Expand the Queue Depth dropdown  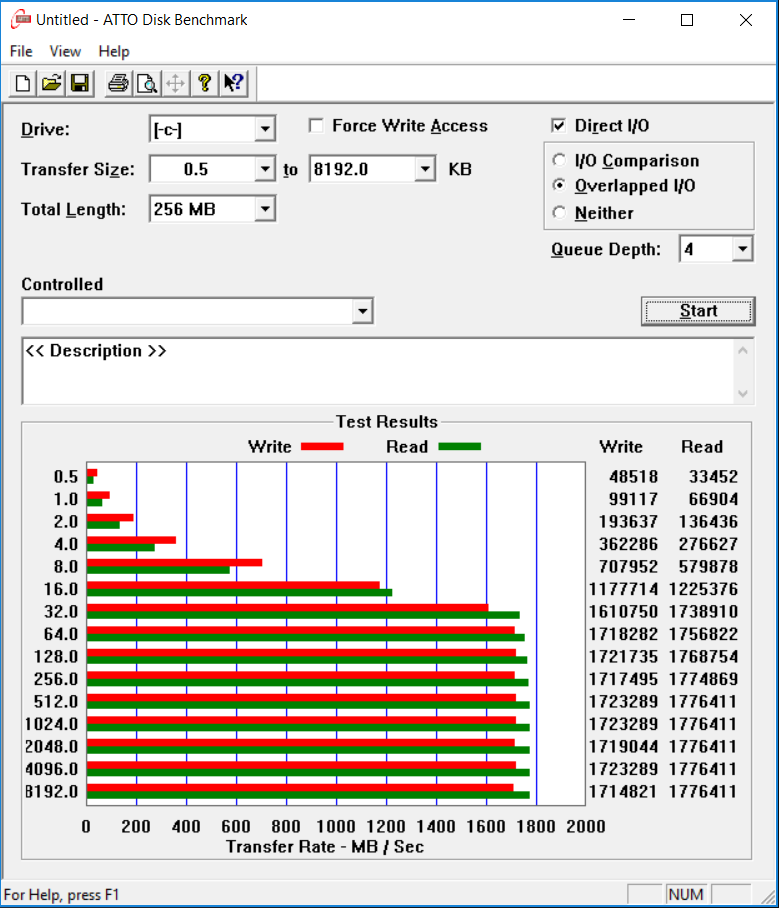pos(743,250)
